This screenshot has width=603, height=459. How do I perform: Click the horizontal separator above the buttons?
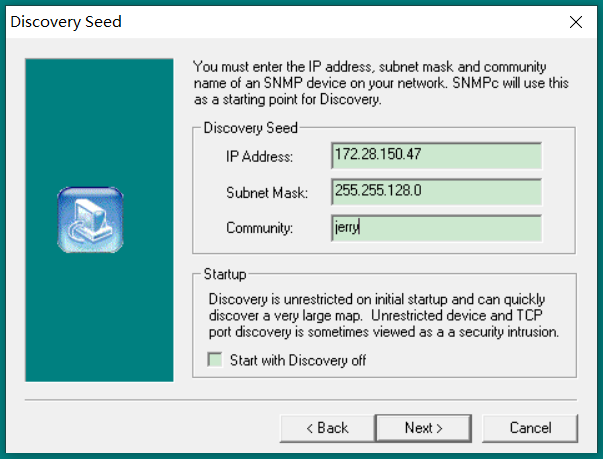[300, 399]
